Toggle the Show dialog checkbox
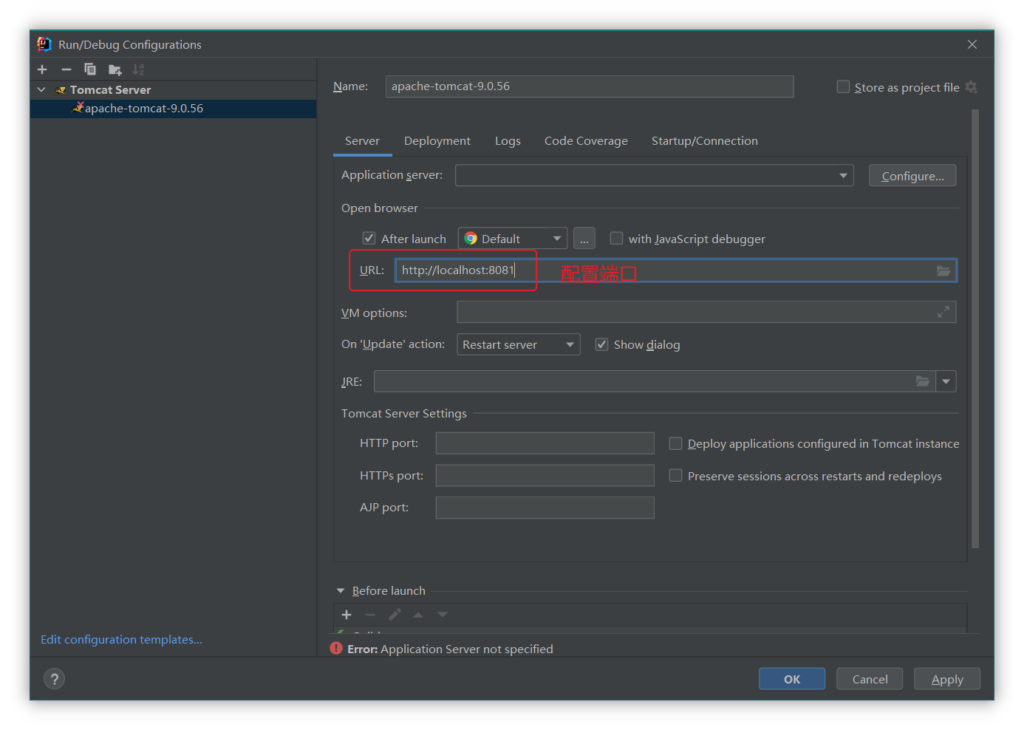This screenshot has width=1024, height=730. [x=601, y=344]
